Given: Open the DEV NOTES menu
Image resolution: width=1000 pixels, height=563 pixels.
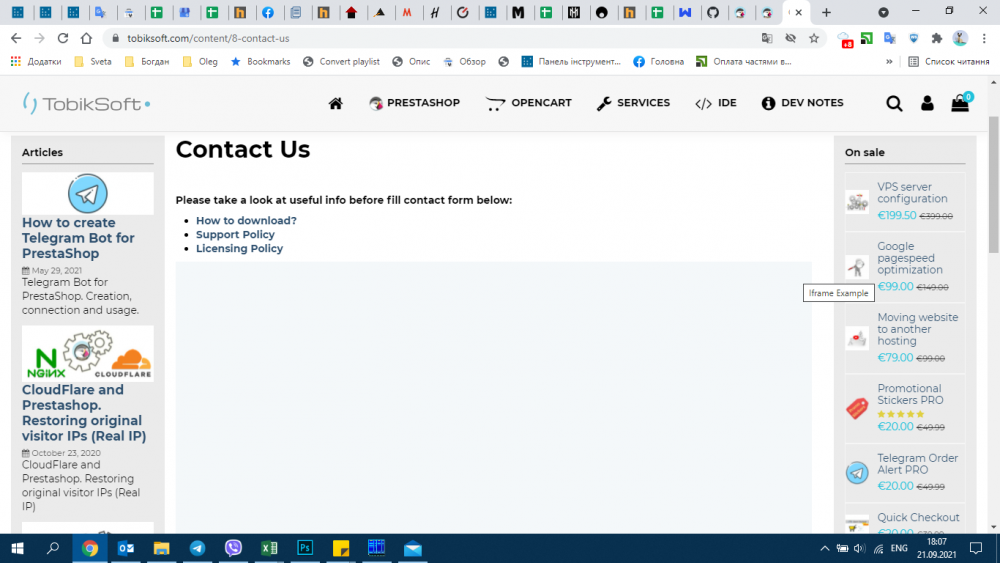Looking at the screenshot, I should [x=802, y=103].
